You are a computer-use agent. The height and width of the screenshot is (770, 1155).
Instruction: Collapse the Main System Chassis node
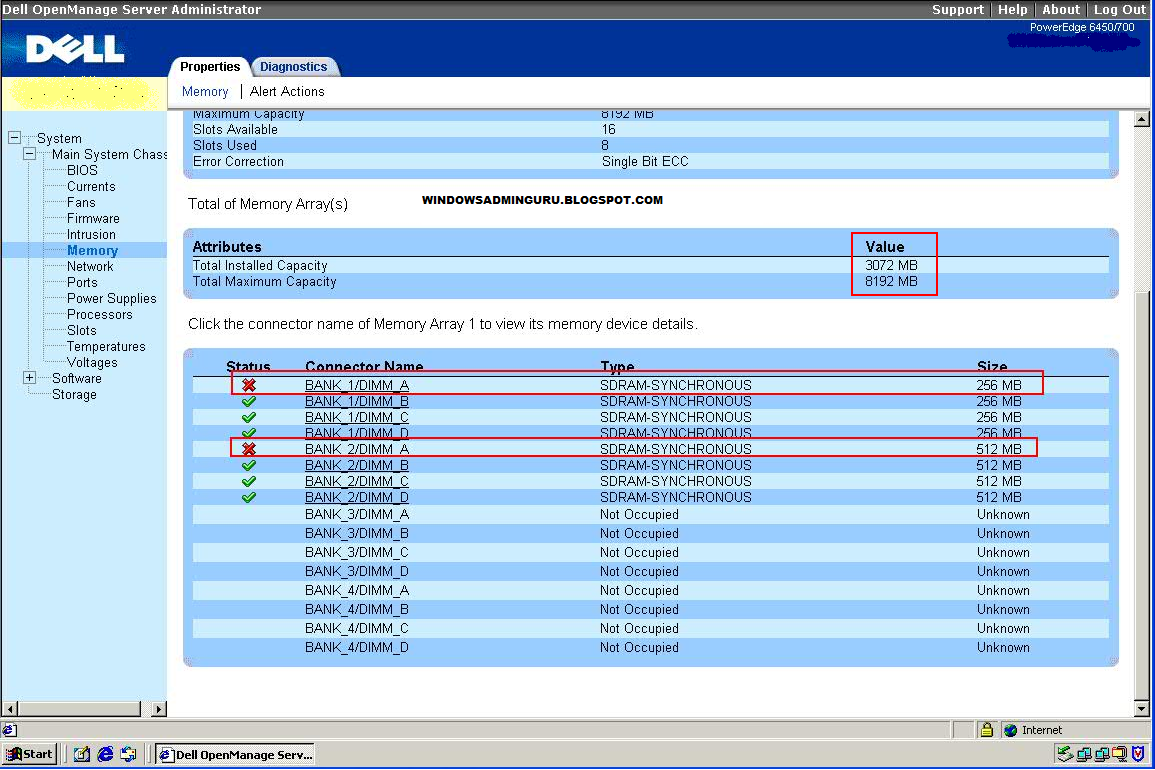(x=28, y=154)
